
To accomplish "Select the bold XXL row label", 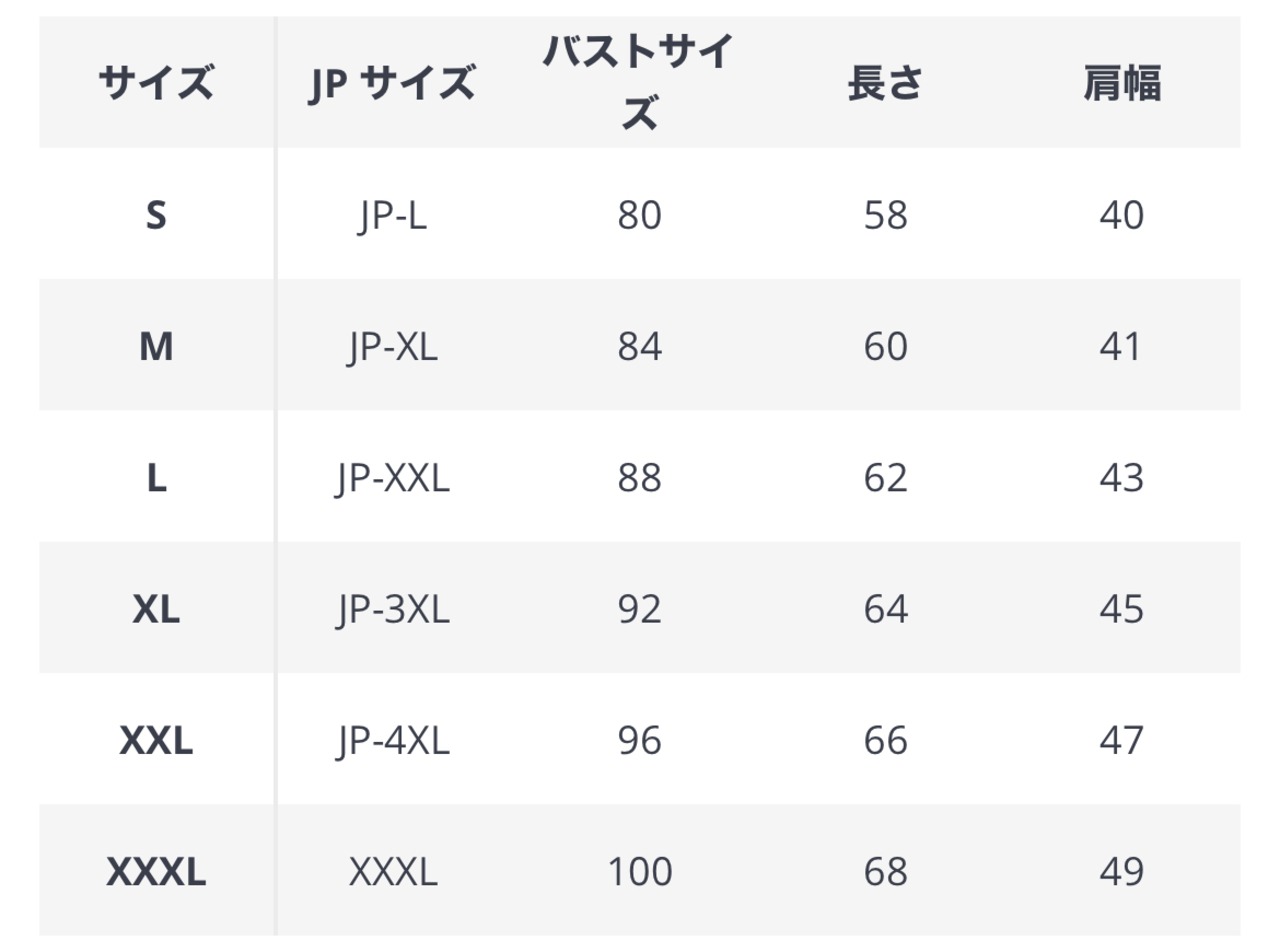I will 156,741.
